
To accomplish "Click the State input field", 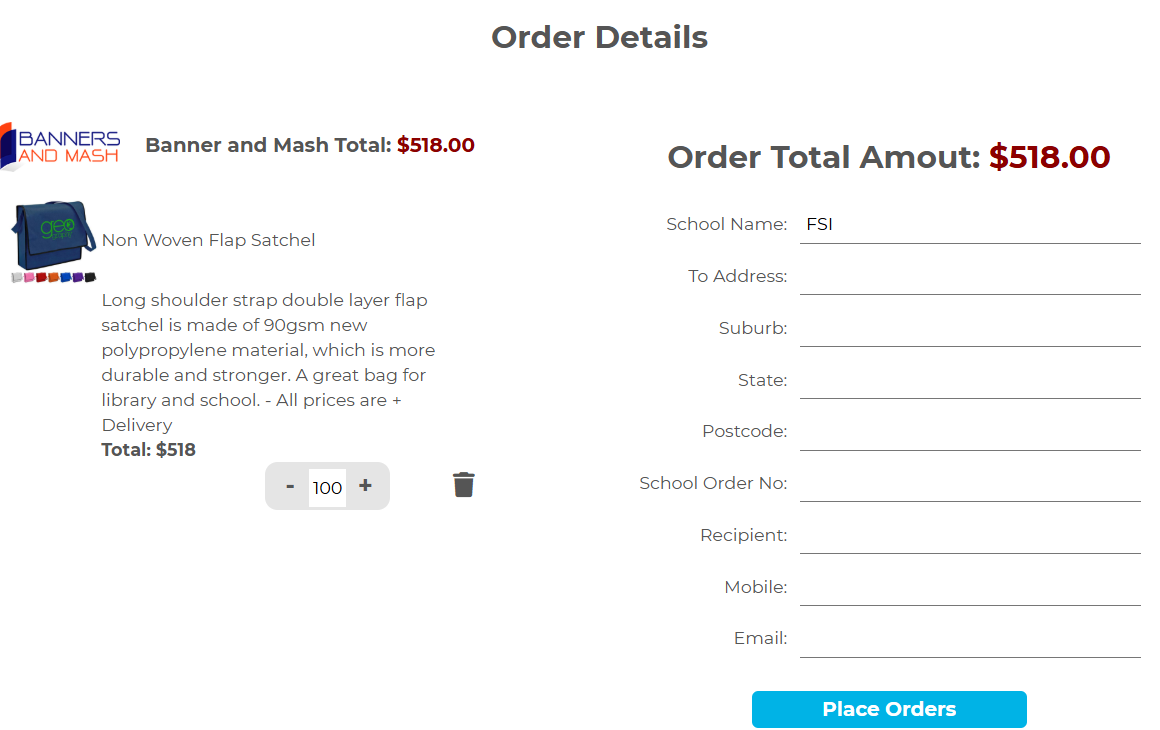I will [970, 380].
